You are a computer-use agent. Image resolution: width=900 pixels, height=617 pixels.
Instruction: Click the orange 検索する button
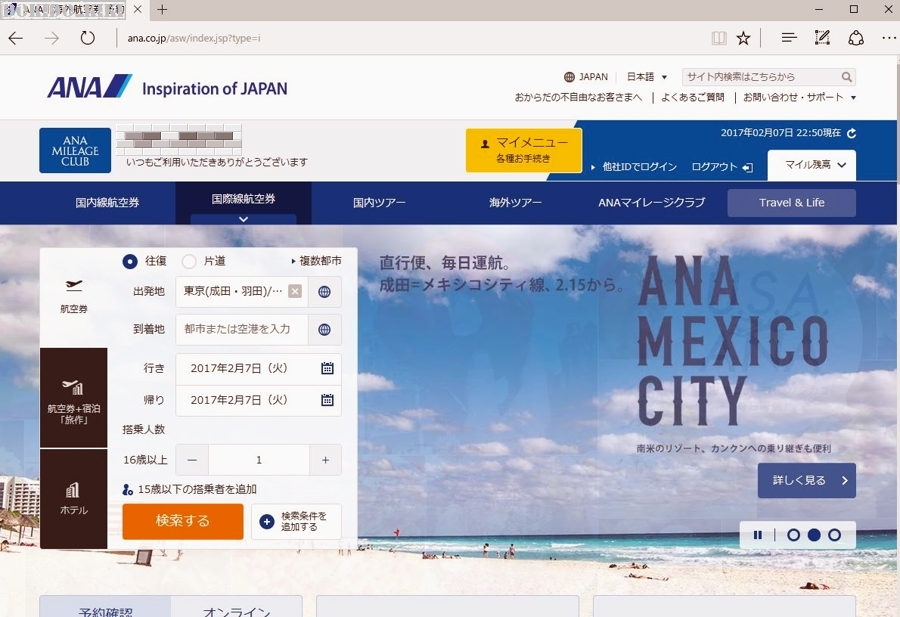point(183,521)
